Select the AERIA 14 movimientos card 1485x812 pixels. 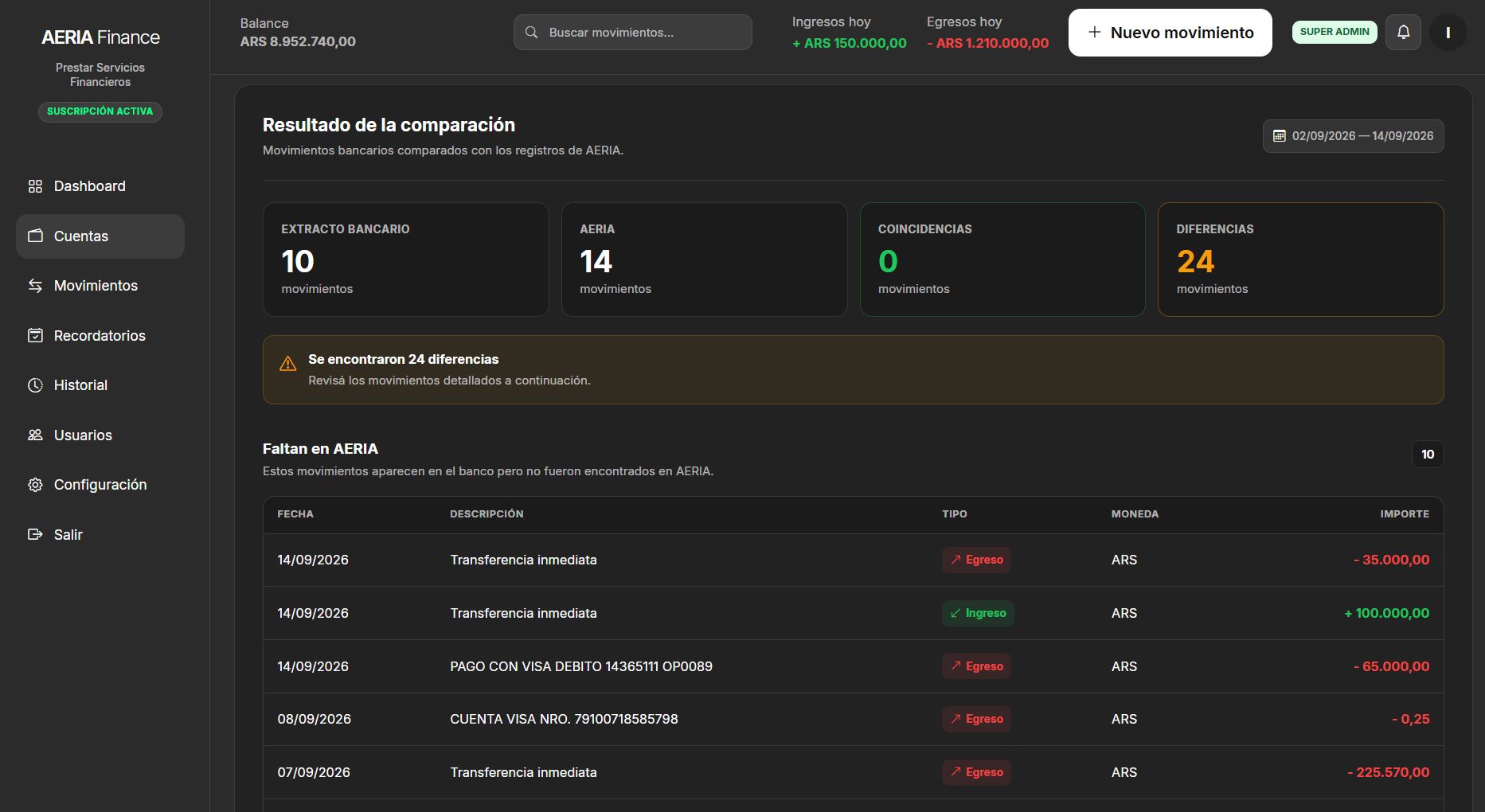tap(705, 260)
